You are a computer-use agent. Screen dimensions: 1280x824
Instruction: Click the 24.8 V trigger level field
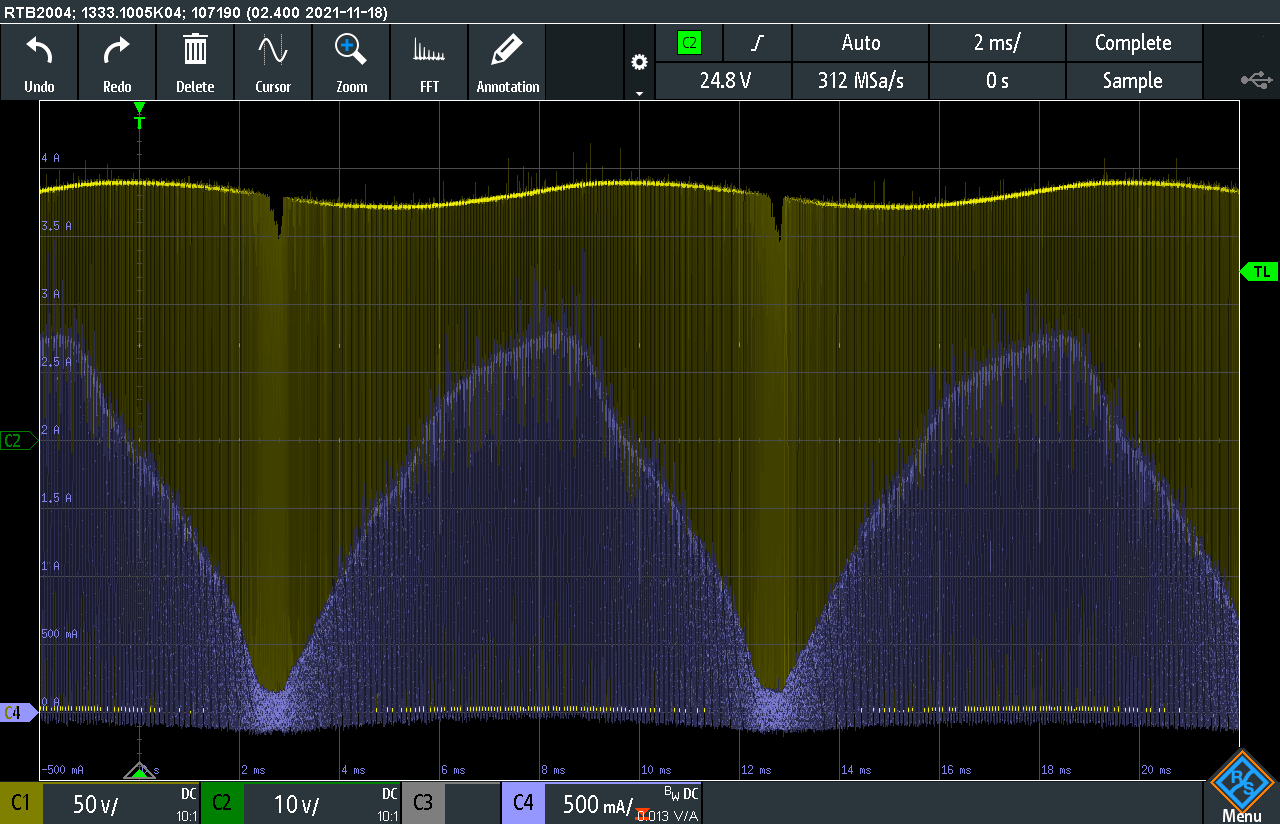pyautogui.click(x=724, y=81)
